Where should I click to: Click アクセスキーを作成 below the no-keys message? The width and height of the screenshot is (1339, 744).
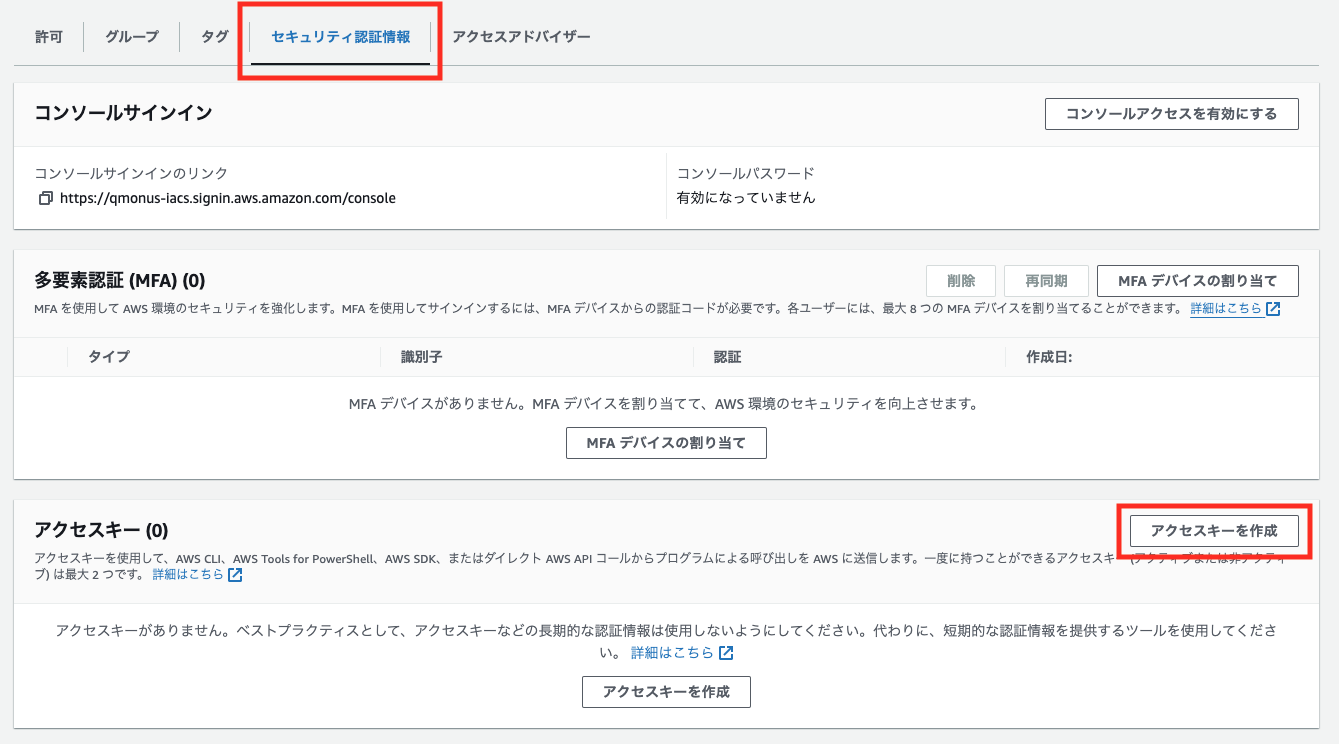[x=666, y=691]
